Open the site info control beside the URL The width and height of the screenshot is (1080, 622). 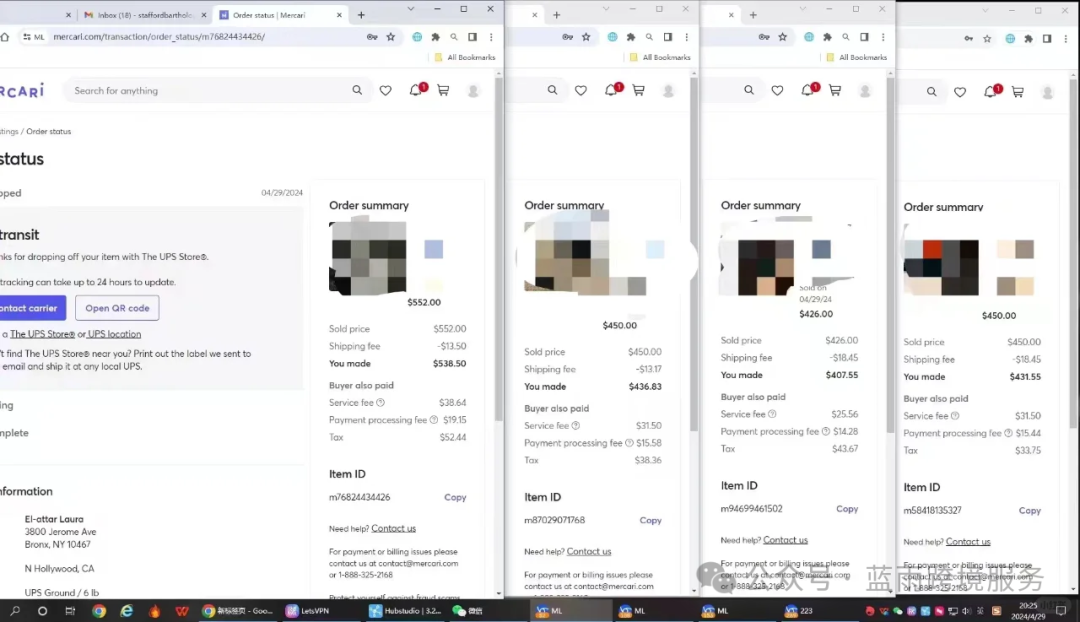coord(32,37)
